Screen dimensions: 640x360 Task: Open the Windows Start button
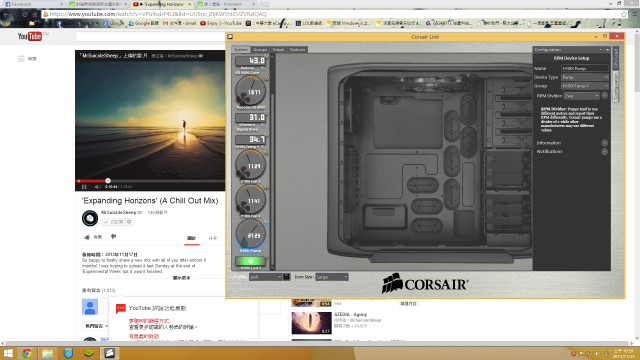point(8,353)
